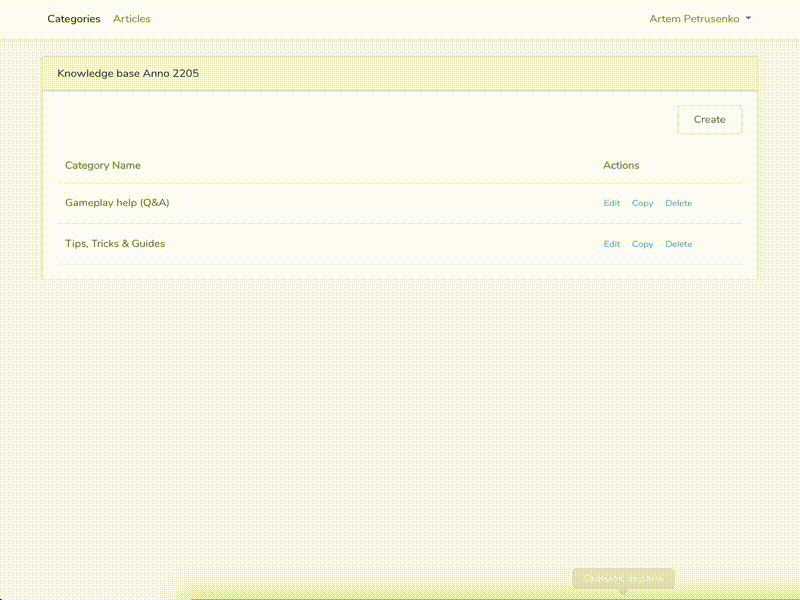
Task: Delete the Tips, Tricks & Guides category
Action: pos(679,244)
